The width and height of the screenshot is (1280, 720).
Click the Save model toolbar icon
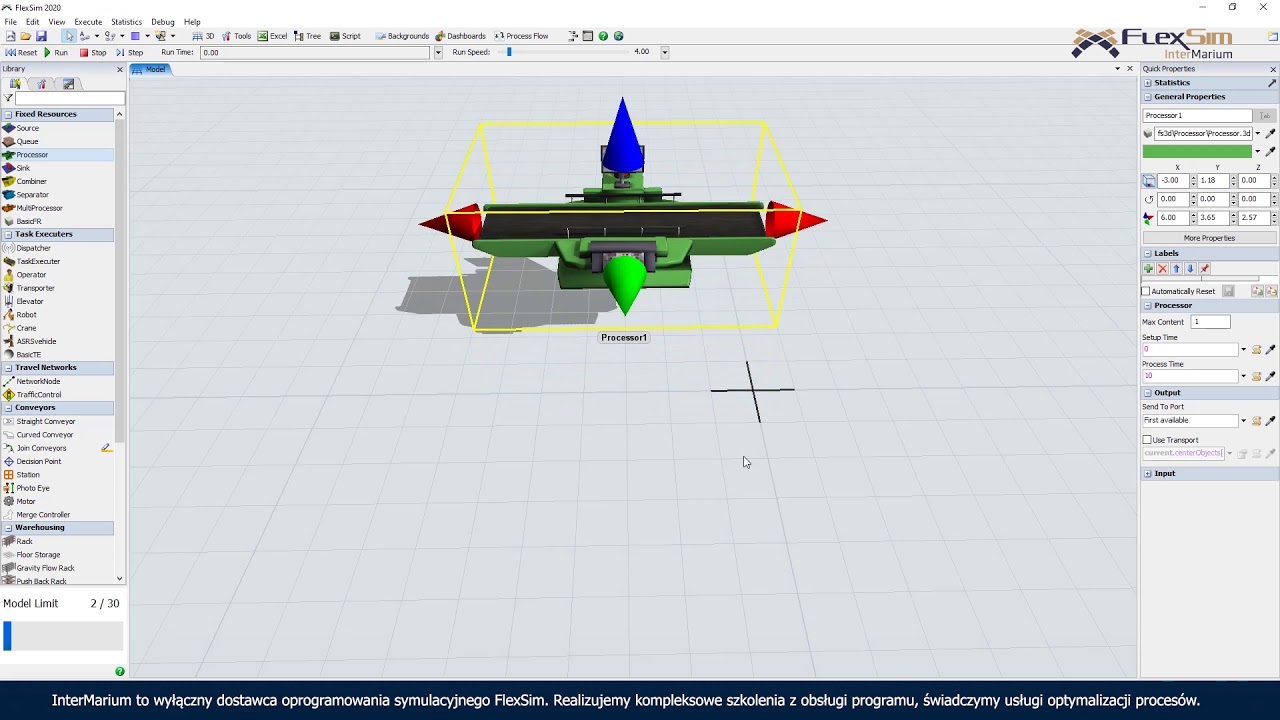(41, 36)
